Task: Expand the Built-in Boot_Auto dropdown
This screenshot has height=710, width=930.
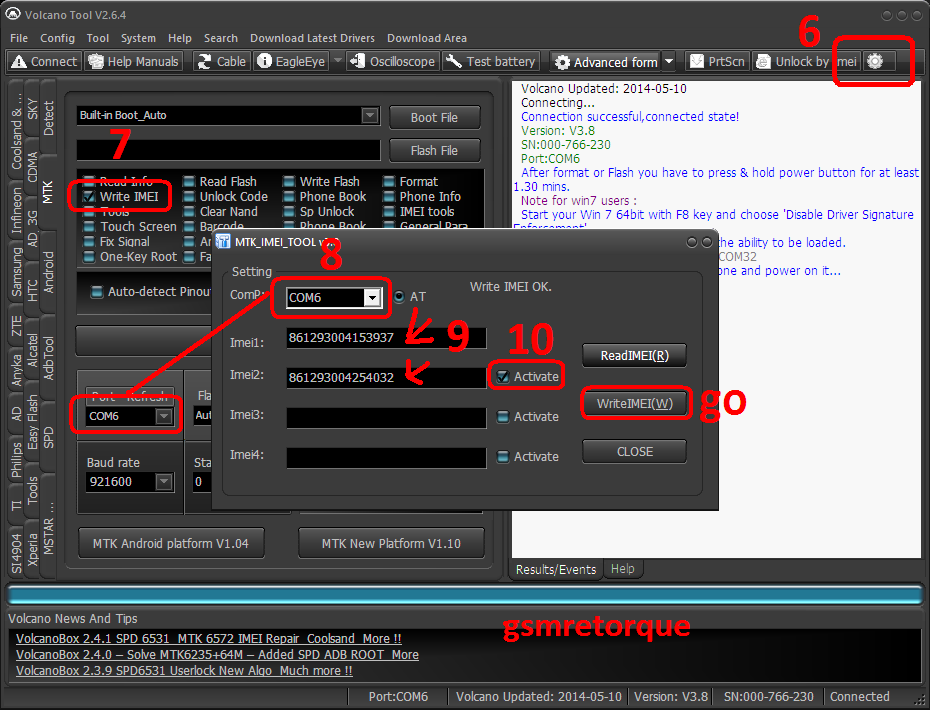Action: 369,116
